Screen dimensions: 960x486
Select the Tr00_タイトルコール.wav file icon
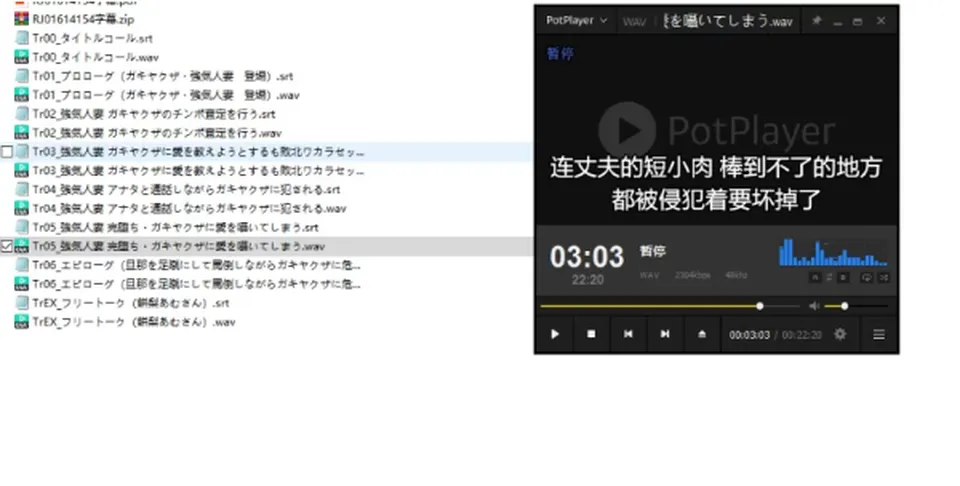coord(21,57)
